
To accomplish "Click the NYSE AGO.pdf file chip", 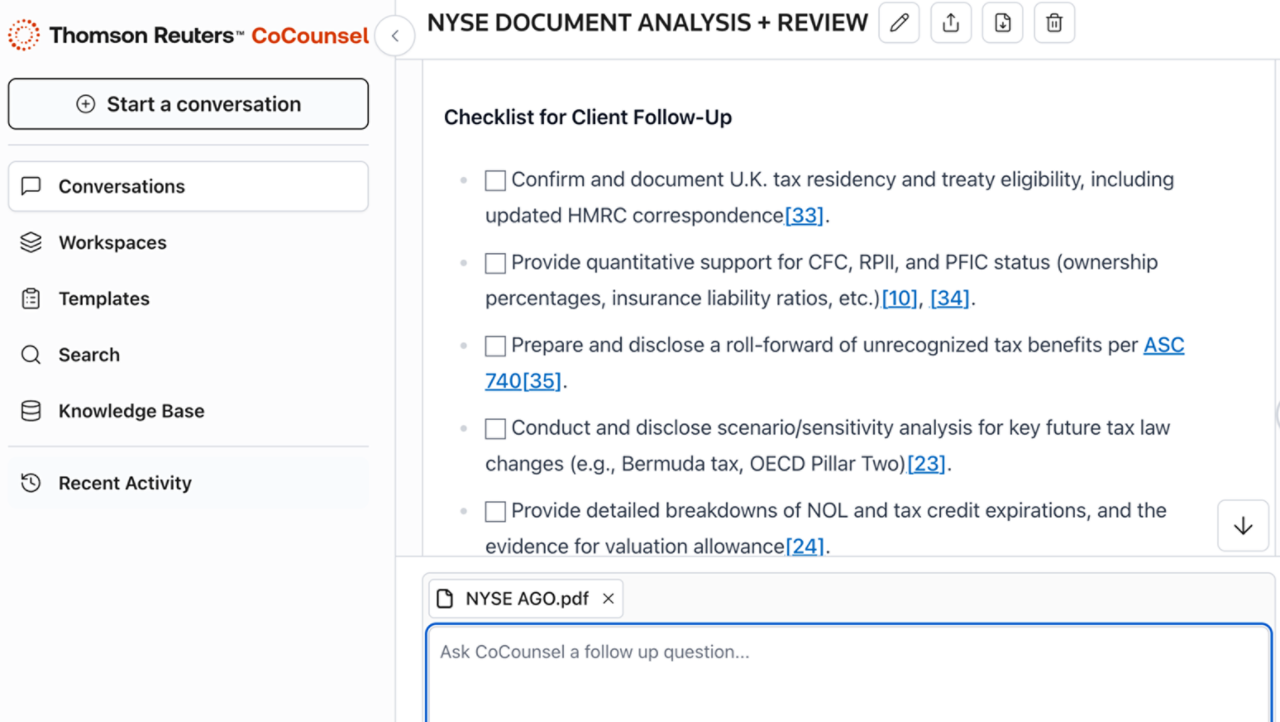I will tap(515, 599).
